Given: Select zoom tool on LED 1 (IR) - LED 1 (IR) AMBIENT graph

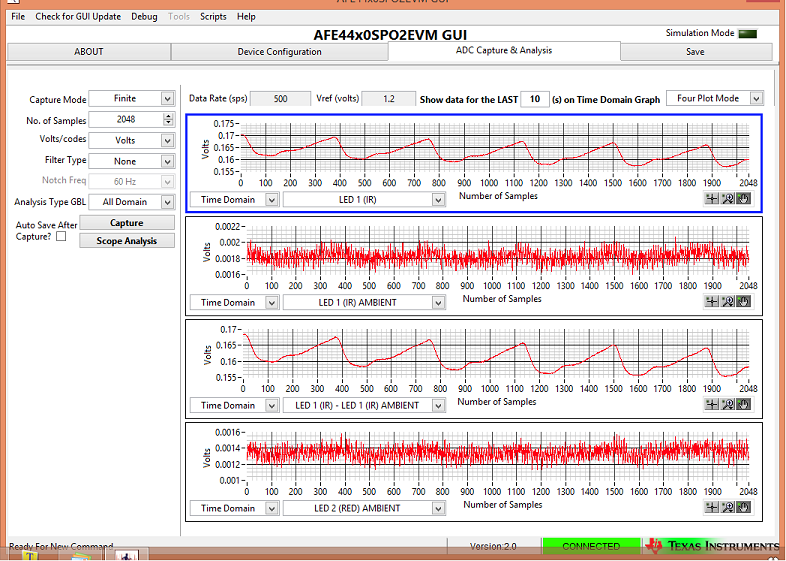Looking at the screenshot, I should coord(727,404).
